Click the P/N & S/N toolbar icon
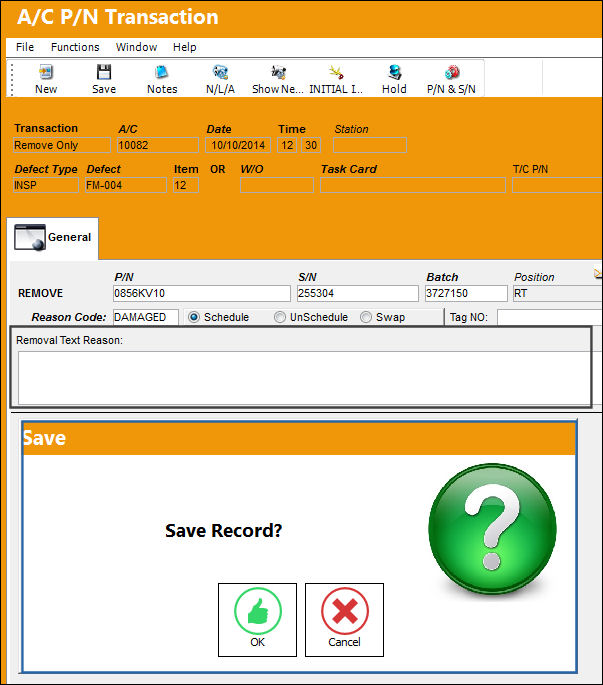Screen dimensions: 603x685 452,72
